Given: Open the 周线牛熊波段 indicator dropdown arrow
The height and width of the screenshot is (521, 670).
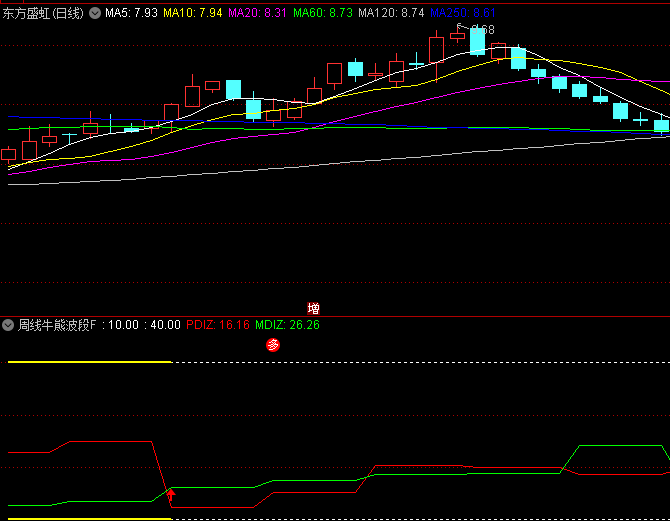Looking at the screenshot, I should pyautogui.click(x=9, y=325).
